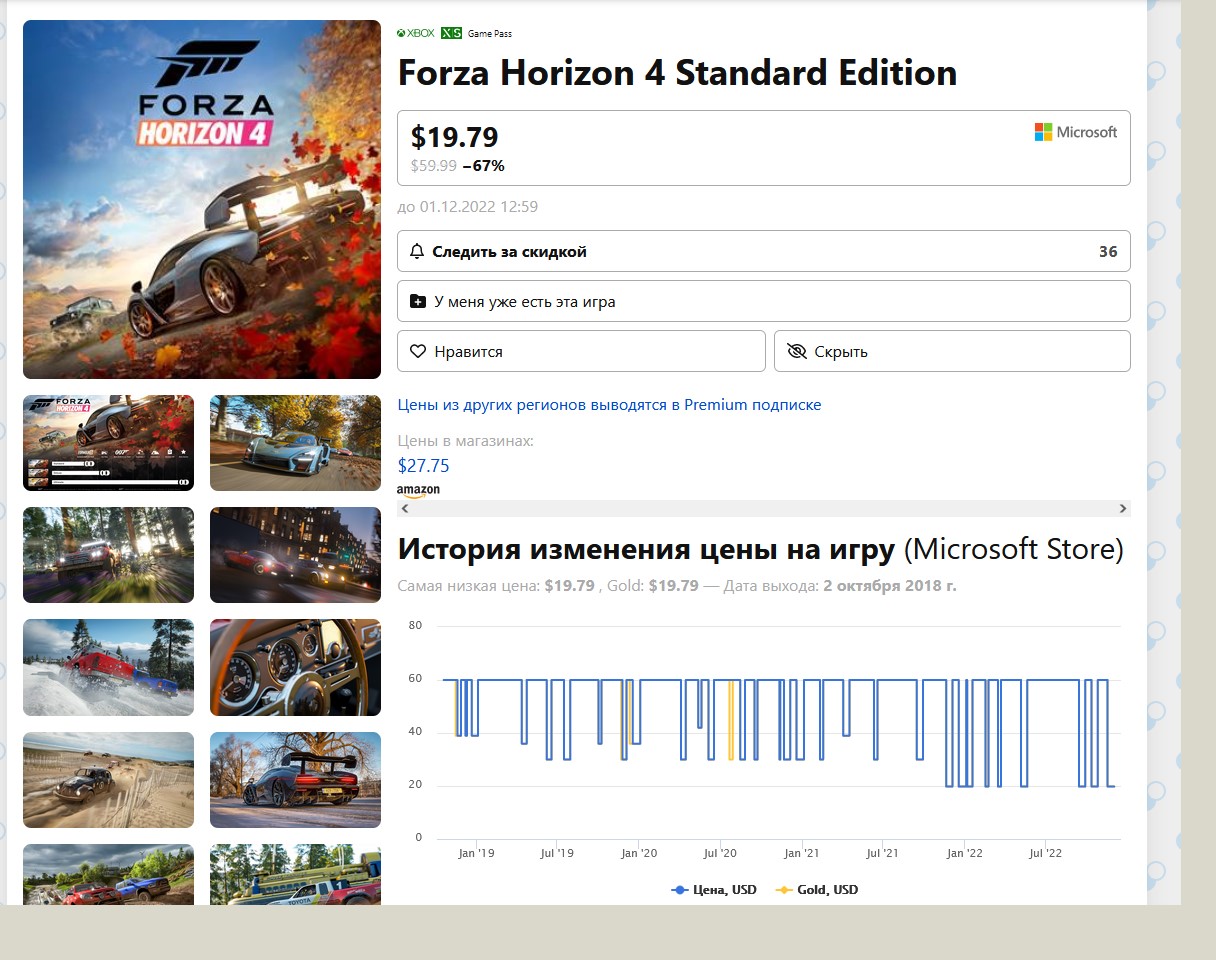Open the $27.75 Amazon price link
The height and width of the screenshot is (960, 1216).
tap(424, 465)
